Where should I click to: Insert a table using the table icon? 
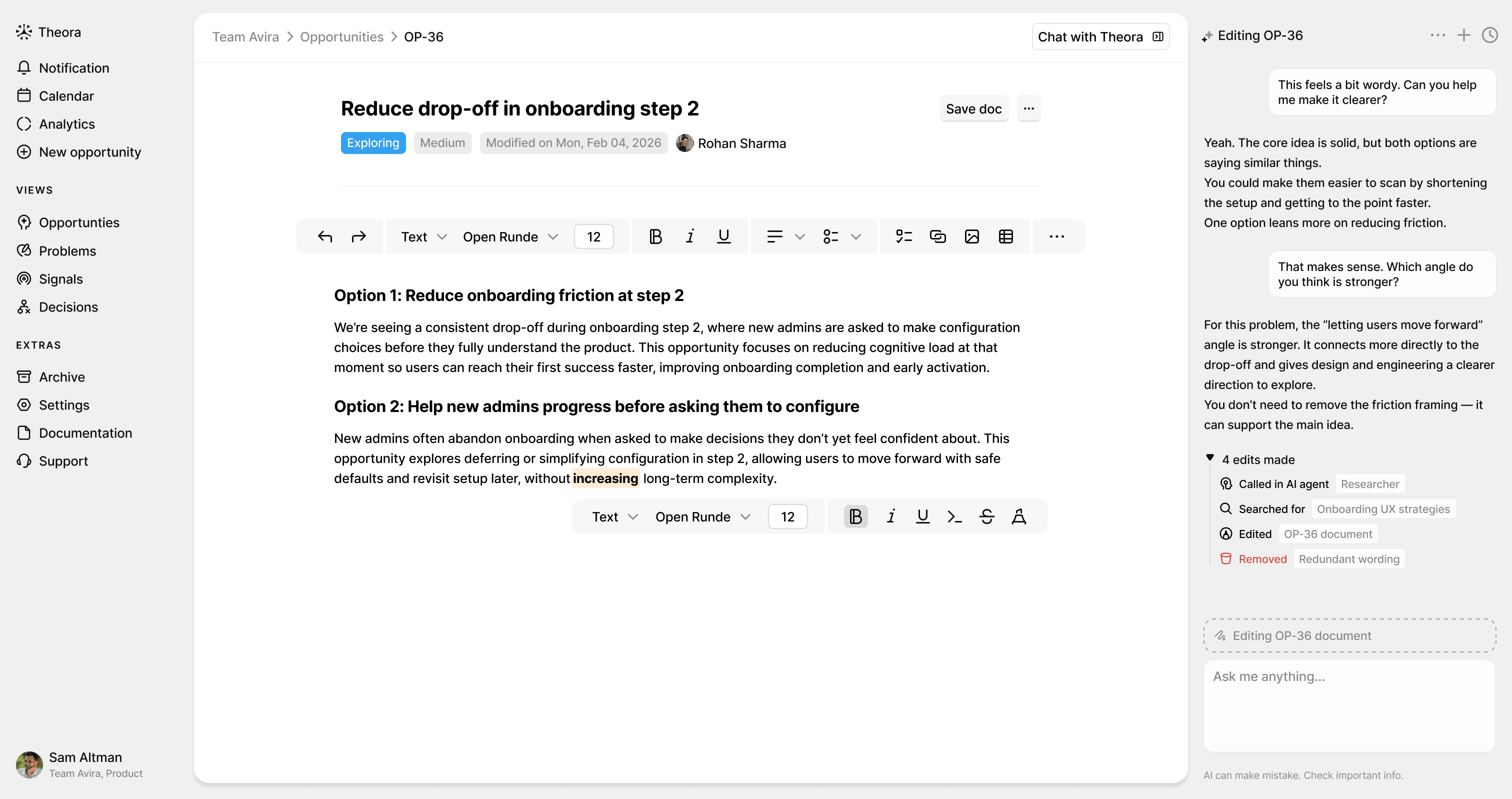click(1006, 236)
